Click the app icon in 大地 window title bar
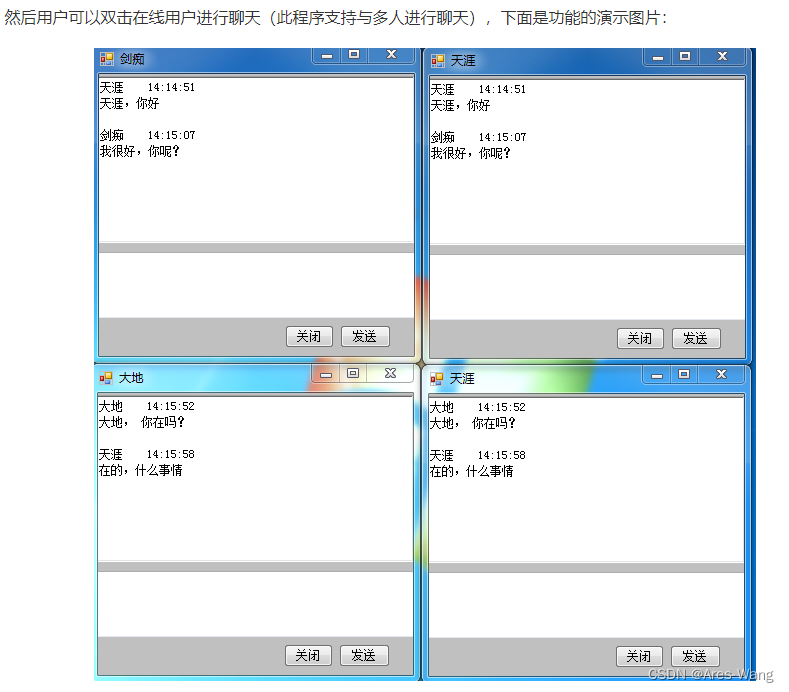The width and height of the screenshot is (789, 692). point(106,378)
